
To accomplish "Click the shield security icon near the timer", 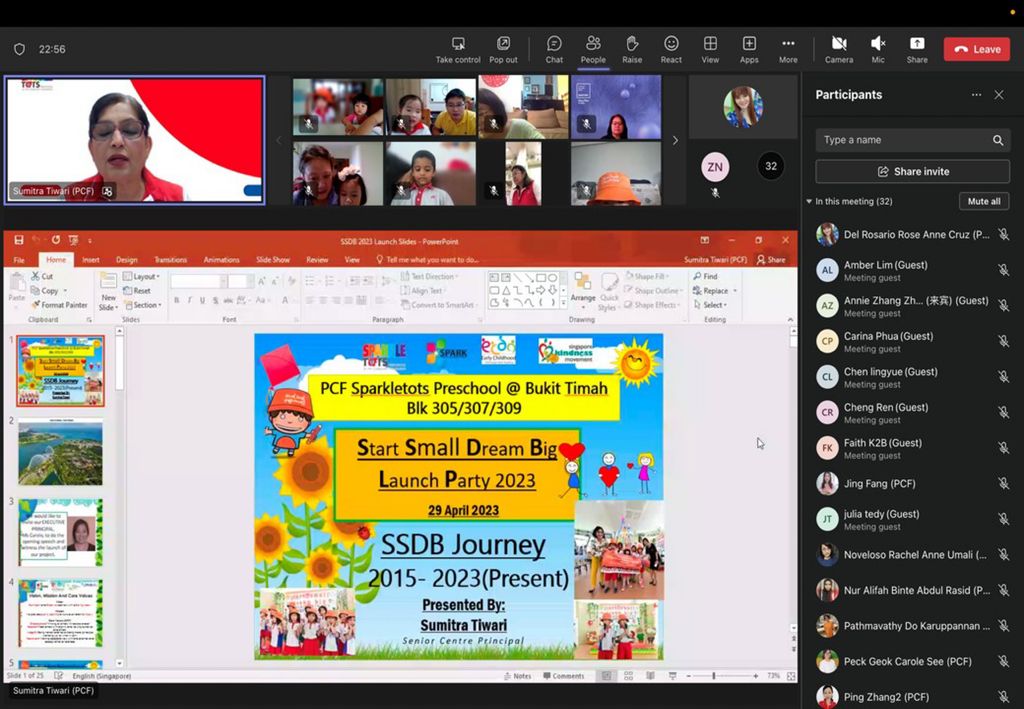I will 20,49.
